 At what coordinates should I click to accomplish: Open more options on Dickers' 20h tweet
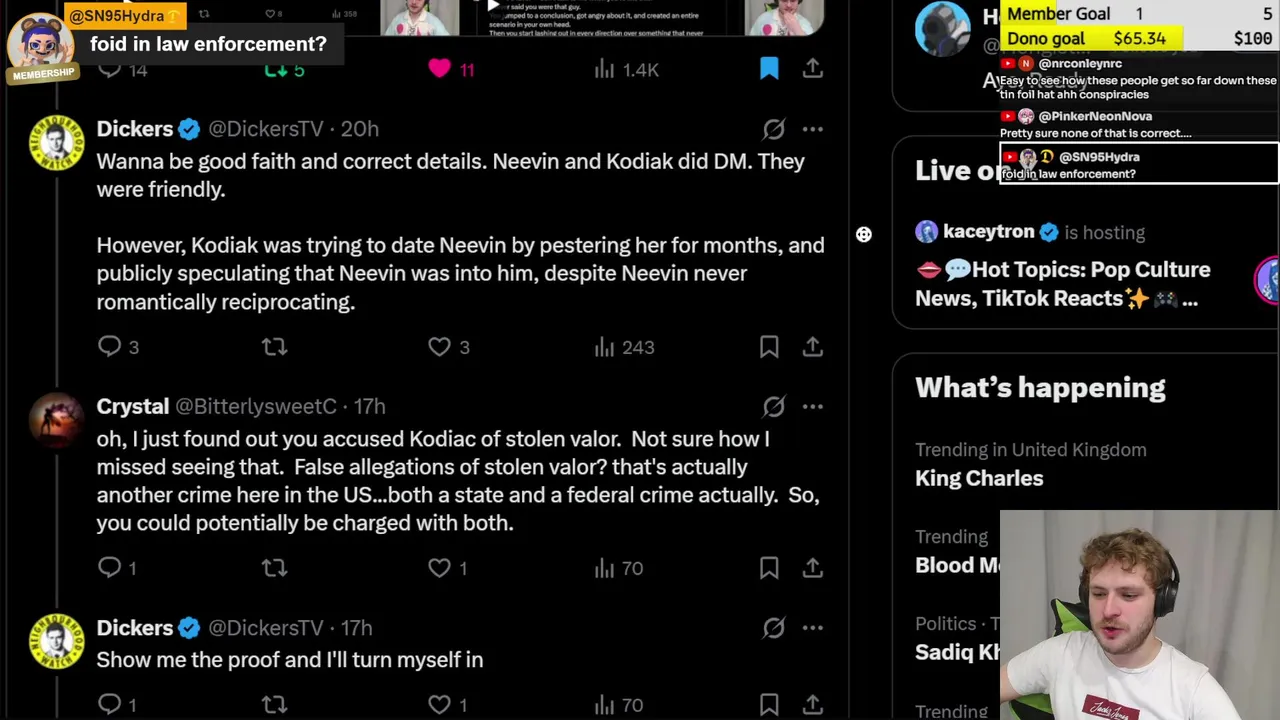813,129
